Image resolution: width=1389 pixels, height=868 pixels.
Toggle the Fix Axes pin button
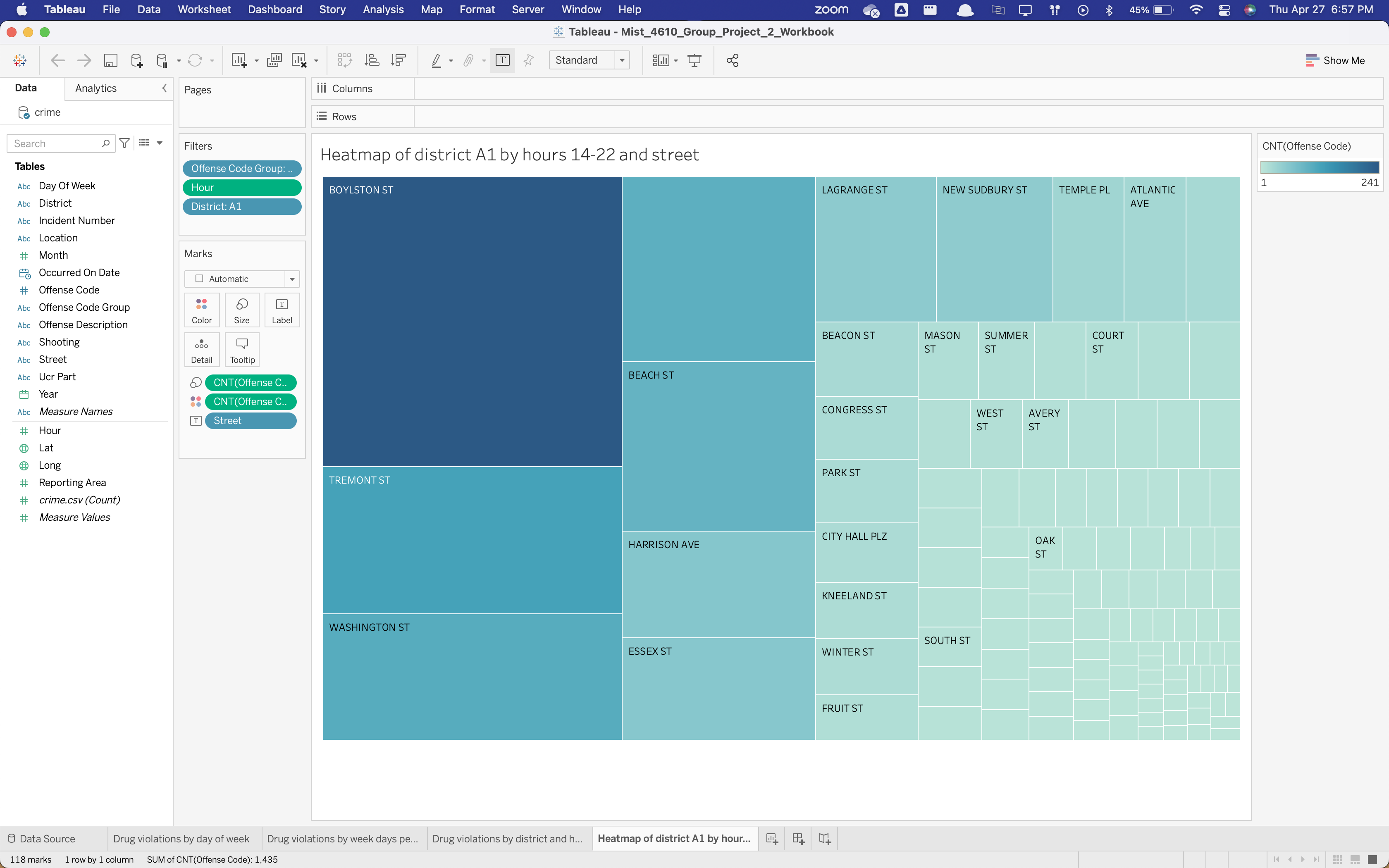coord(529,60)
